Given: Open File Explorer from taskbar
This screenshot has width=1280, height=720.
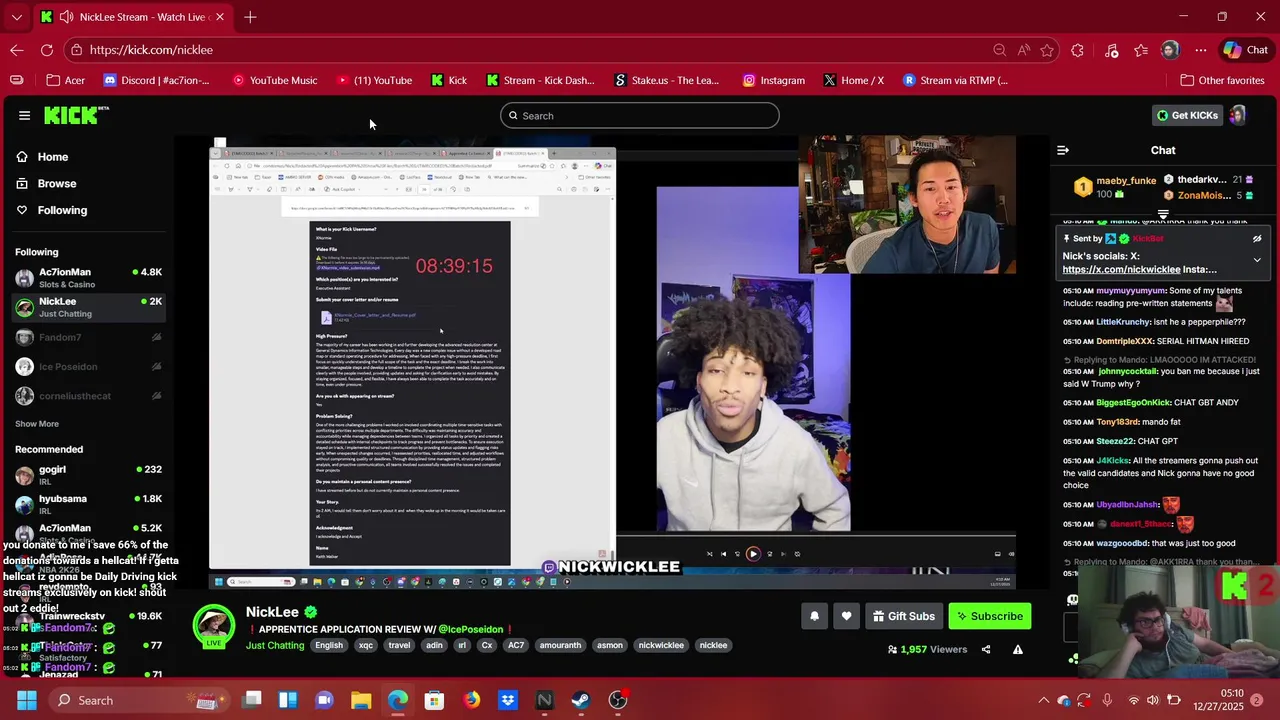Looking at the screenshot, I should [x=361, y=700].
